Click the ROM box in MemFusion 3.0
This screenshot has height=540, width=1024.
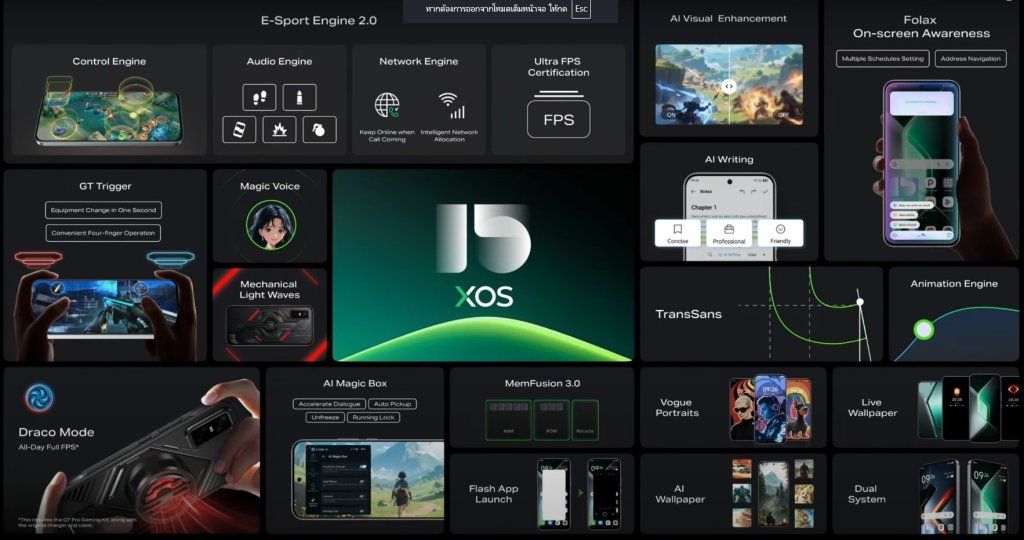click(x=551, y=420)
